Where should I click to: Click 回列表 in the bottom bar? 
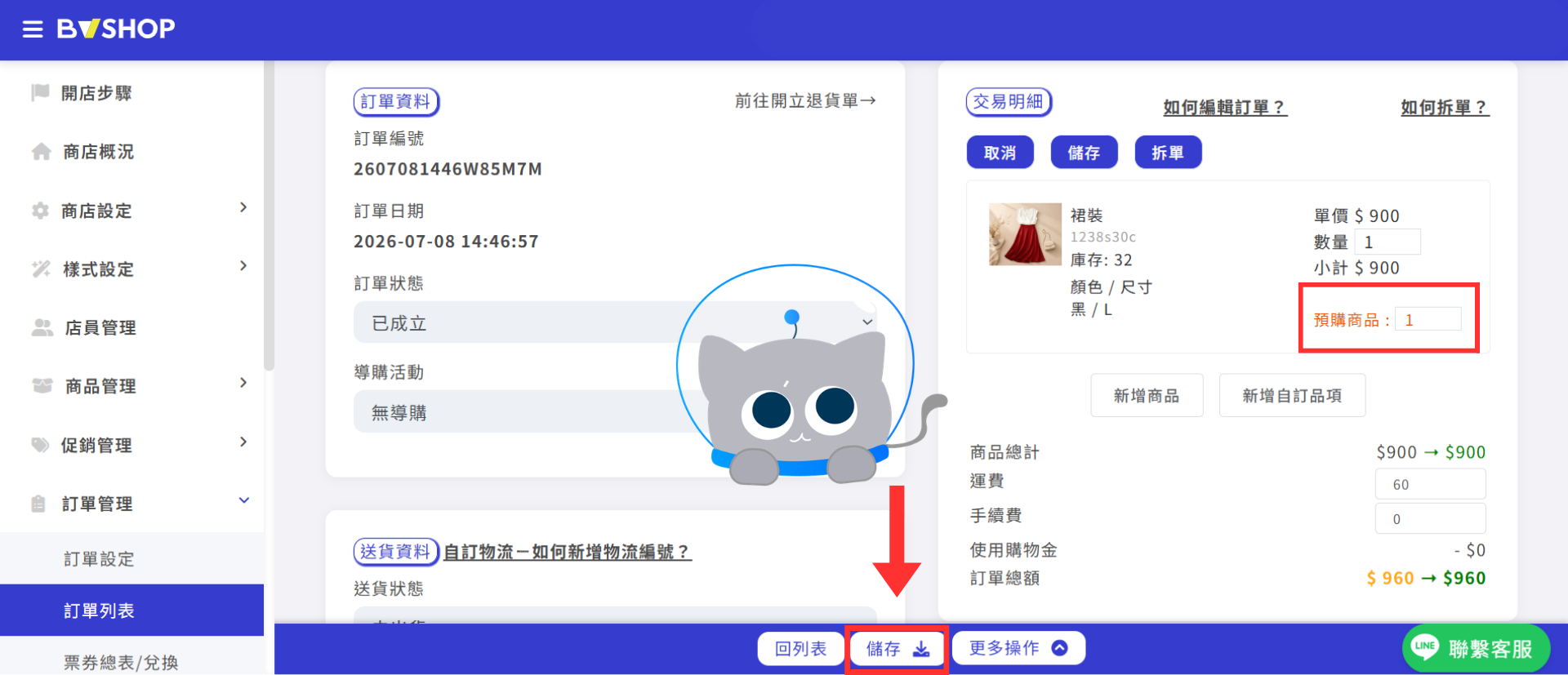pos(800,648)
